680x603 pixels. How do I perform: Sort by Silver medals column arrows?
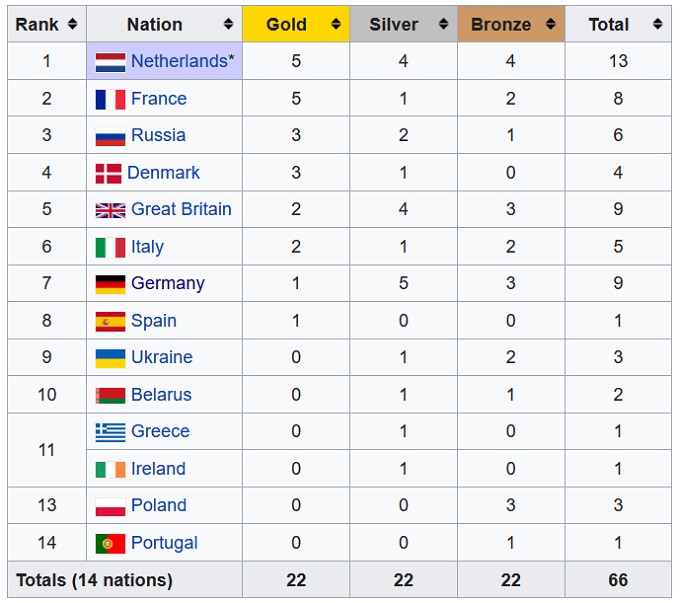[x=444, y=24]
